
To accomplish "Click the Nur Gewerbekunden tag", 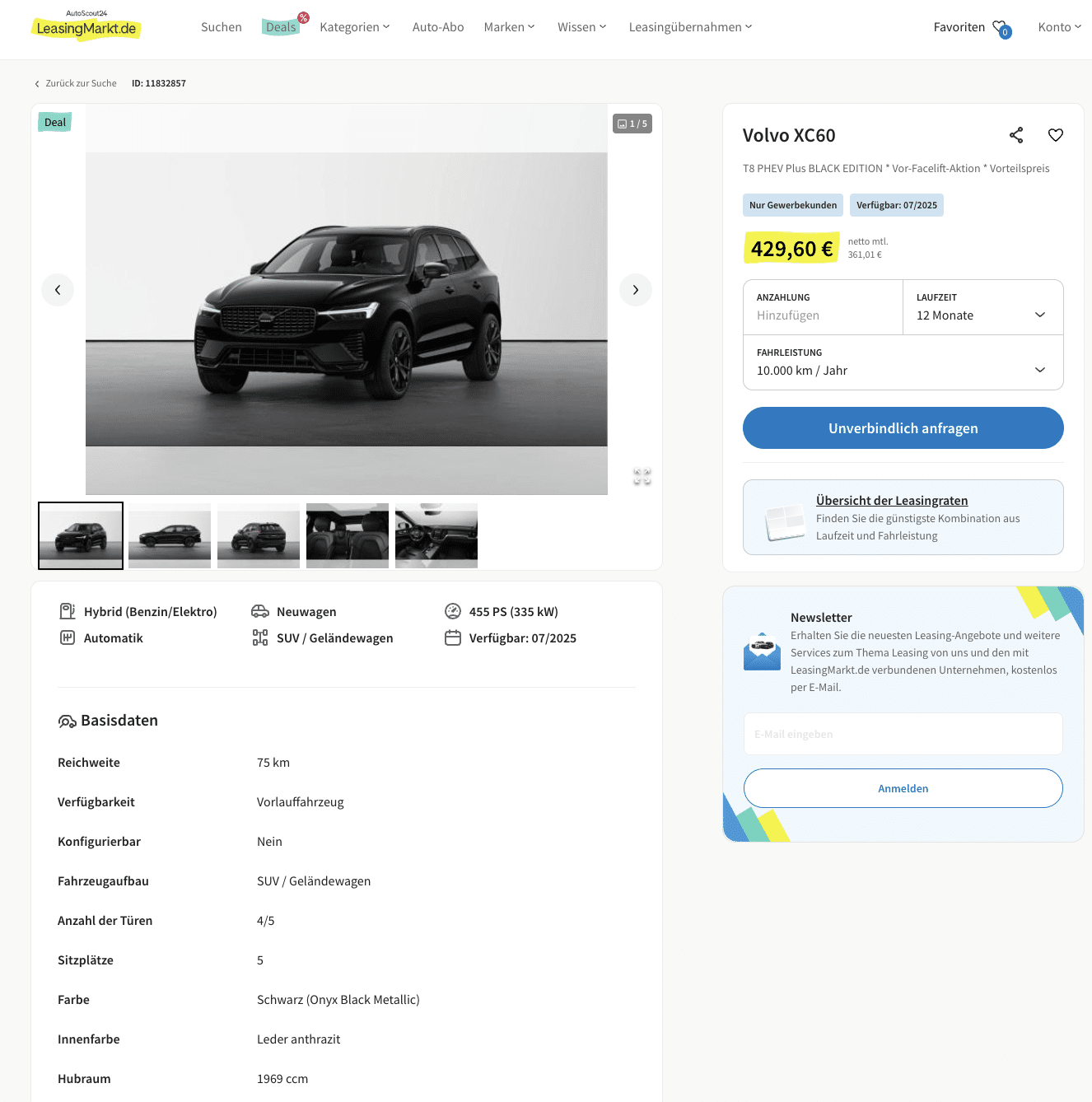I will click(x=793, y=205).
